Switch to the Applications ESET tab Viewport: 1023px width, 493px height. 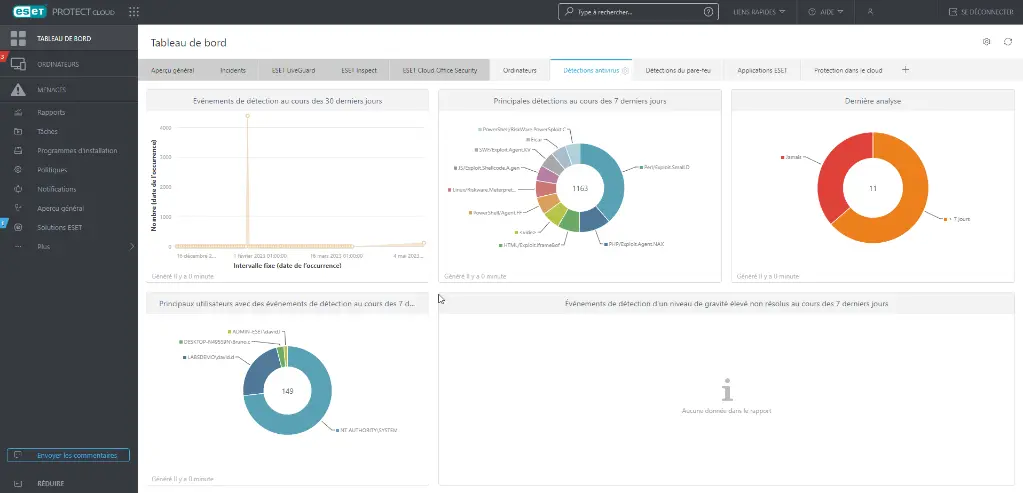762,70
